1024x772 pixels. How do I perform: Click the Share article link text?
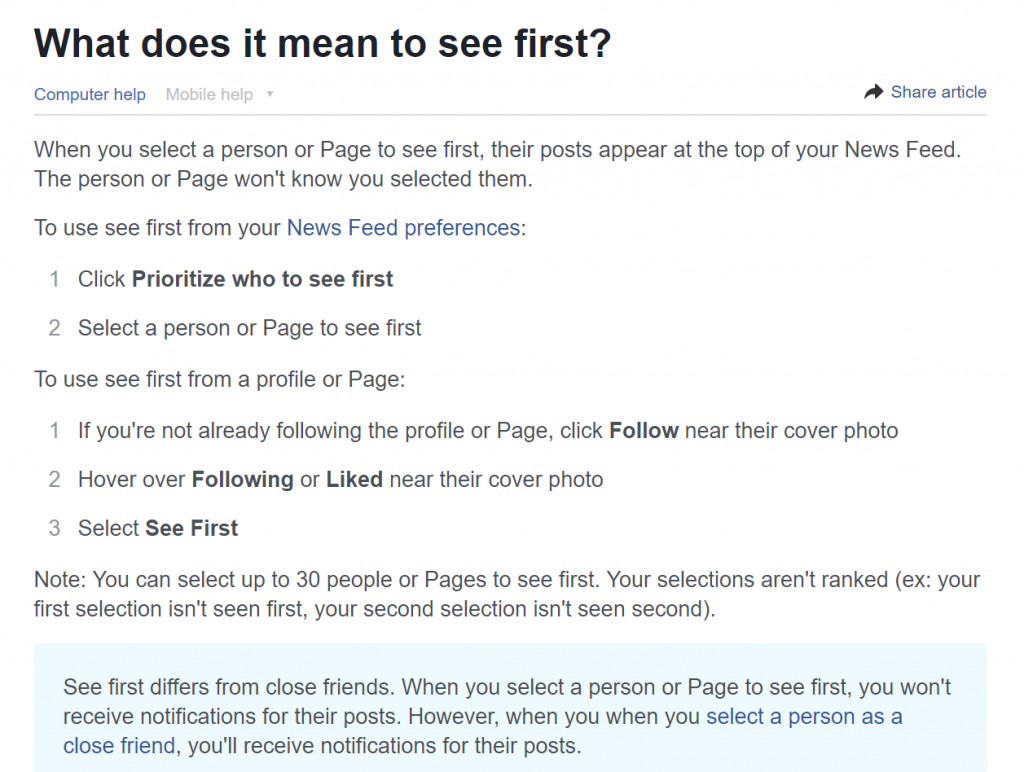tap(938, 92)
